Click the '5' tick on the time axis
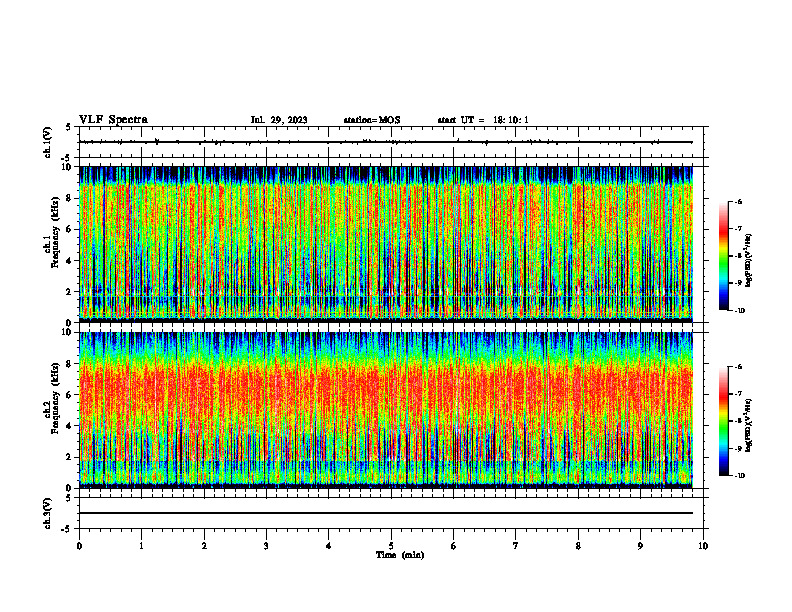Viewport: 792px width, 612px height. pos(391,546)
